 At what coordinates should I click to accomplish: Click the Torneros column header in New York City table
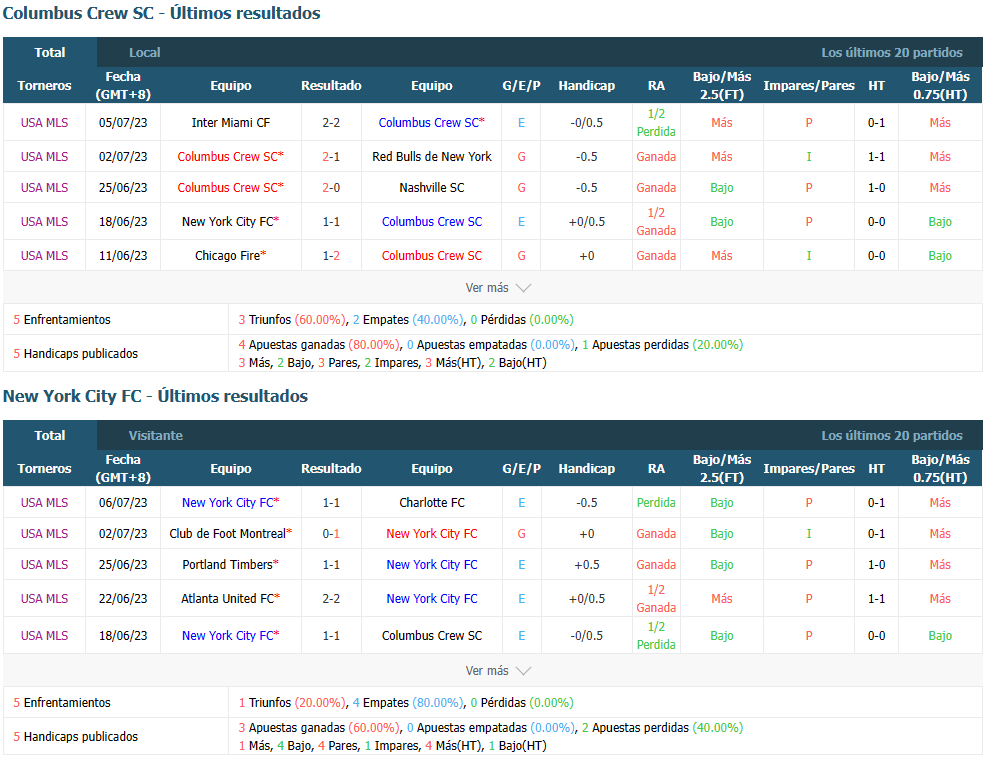point(44,469)
